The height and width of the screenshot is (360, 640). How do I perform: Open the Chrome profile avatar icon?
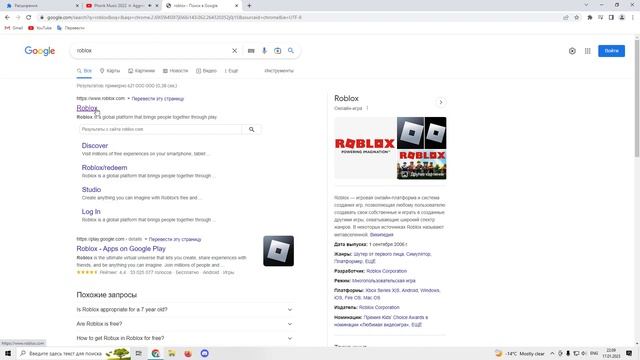622,18
